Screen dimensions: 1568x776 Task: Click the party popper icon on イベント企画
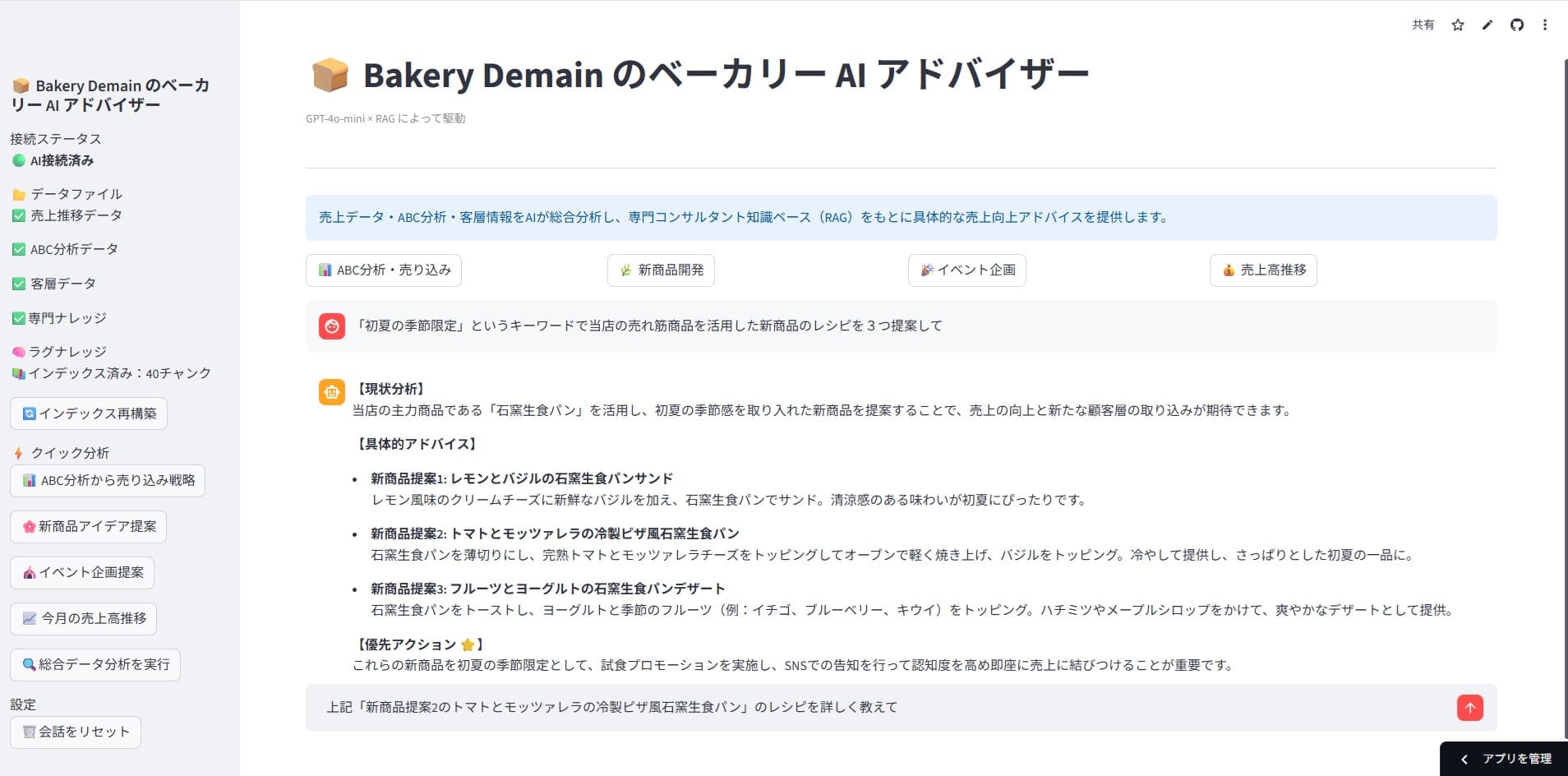(x=927, y=270)
